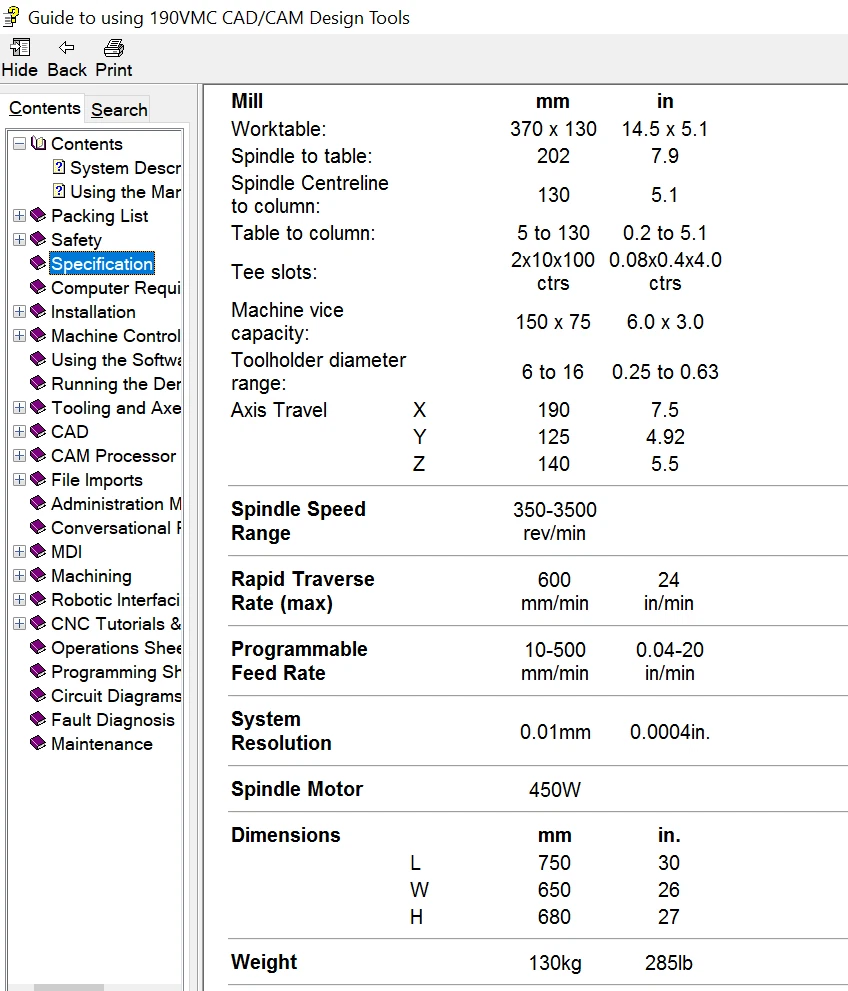The width and height of the screenshot is (848, 991).
Task: Click the Print toolbar icon
Action: pos(113,47)
